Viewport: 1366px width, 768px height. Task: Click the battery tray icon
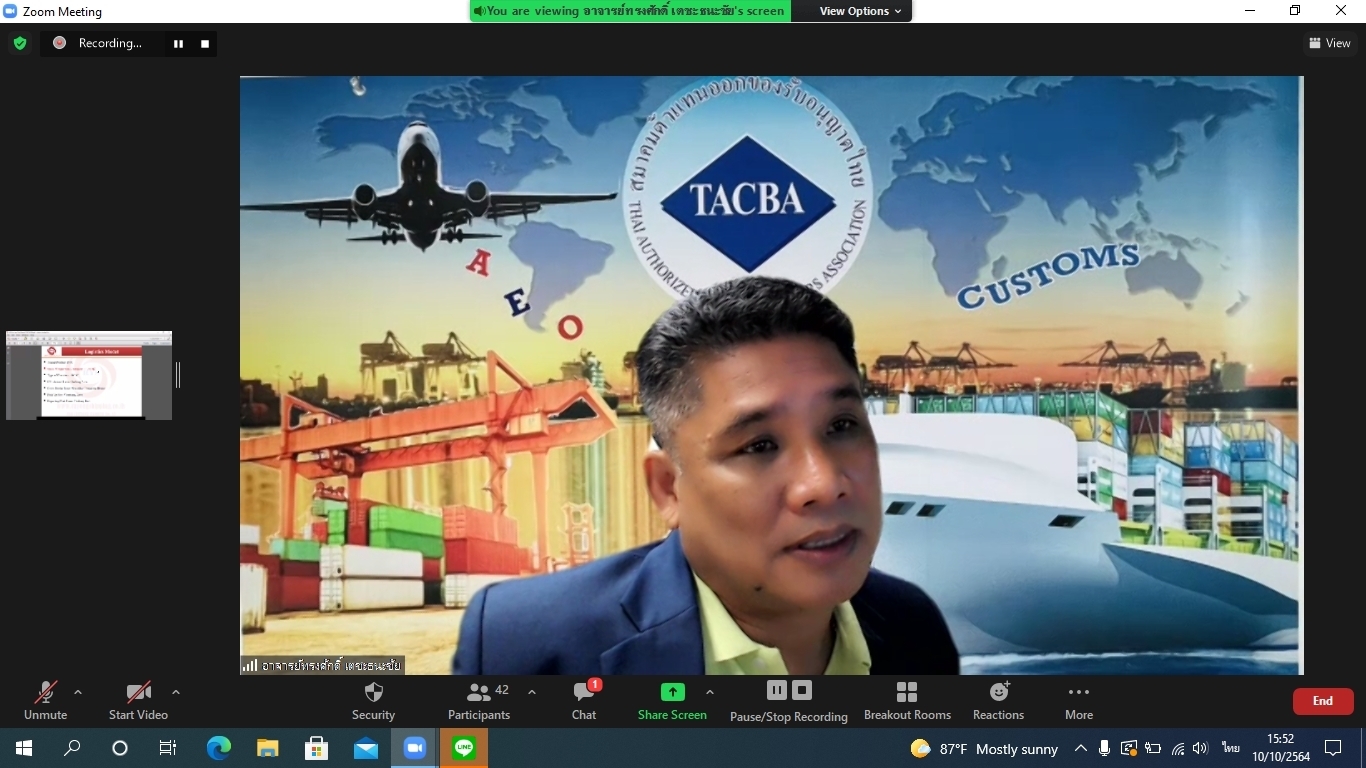click(x=1153, y=748)
